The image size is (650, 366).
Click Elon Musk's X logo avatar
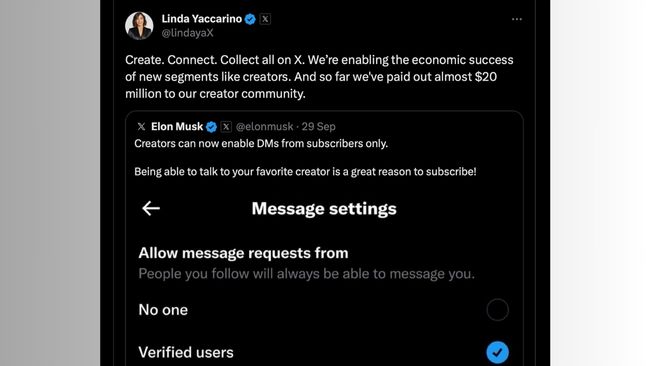[141, 126]
